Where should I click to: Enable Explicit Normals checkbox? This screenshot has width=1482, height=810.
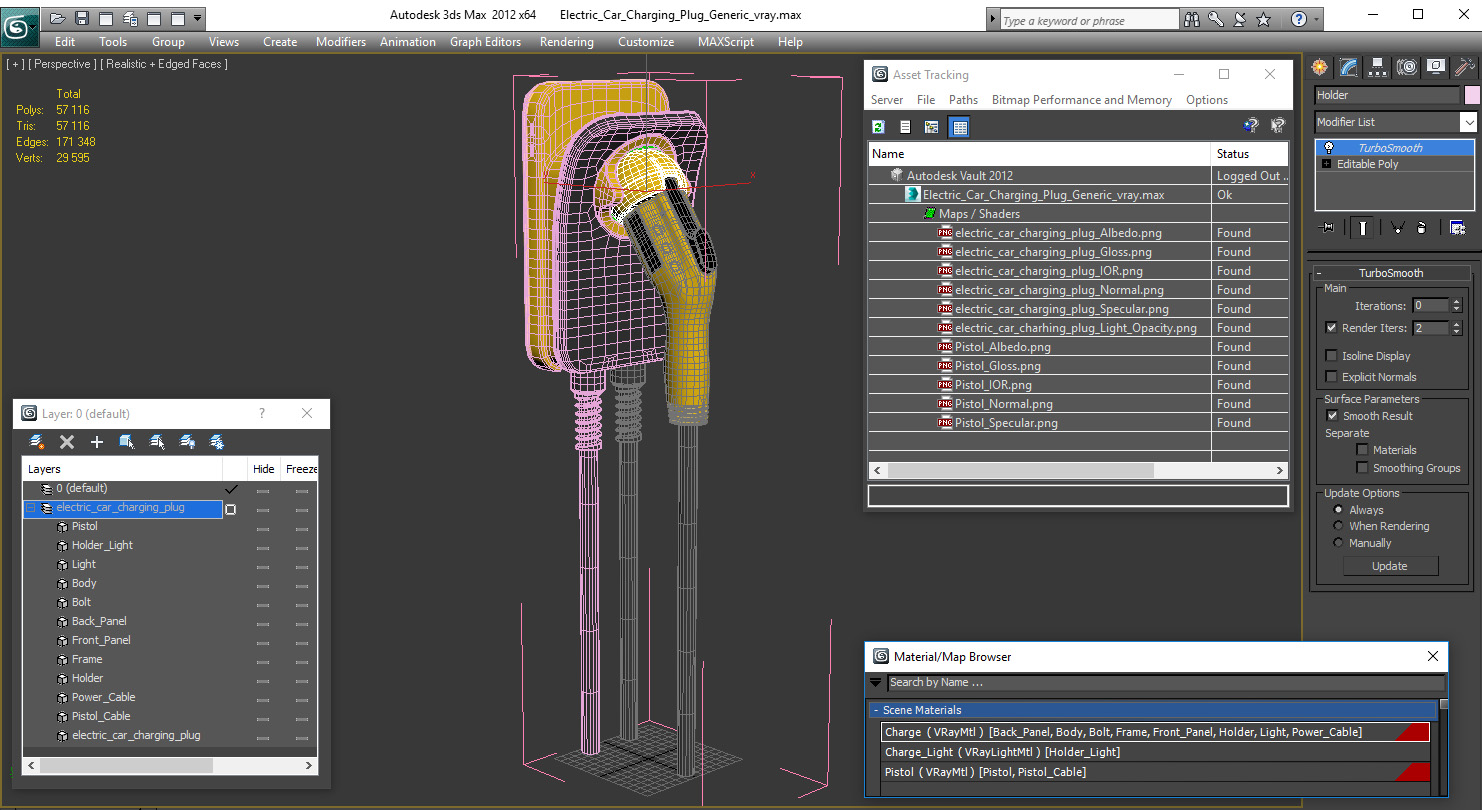tap(1331, 376)
